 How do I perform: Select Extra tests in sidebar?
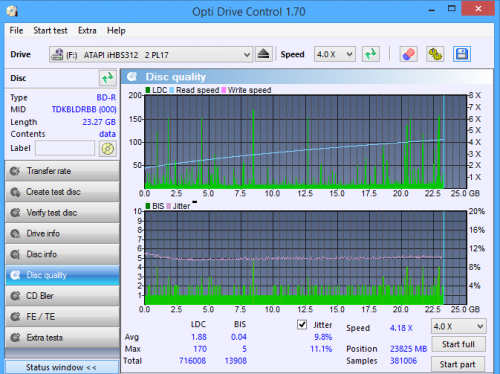pyautogui.click(x=62, y=338)
